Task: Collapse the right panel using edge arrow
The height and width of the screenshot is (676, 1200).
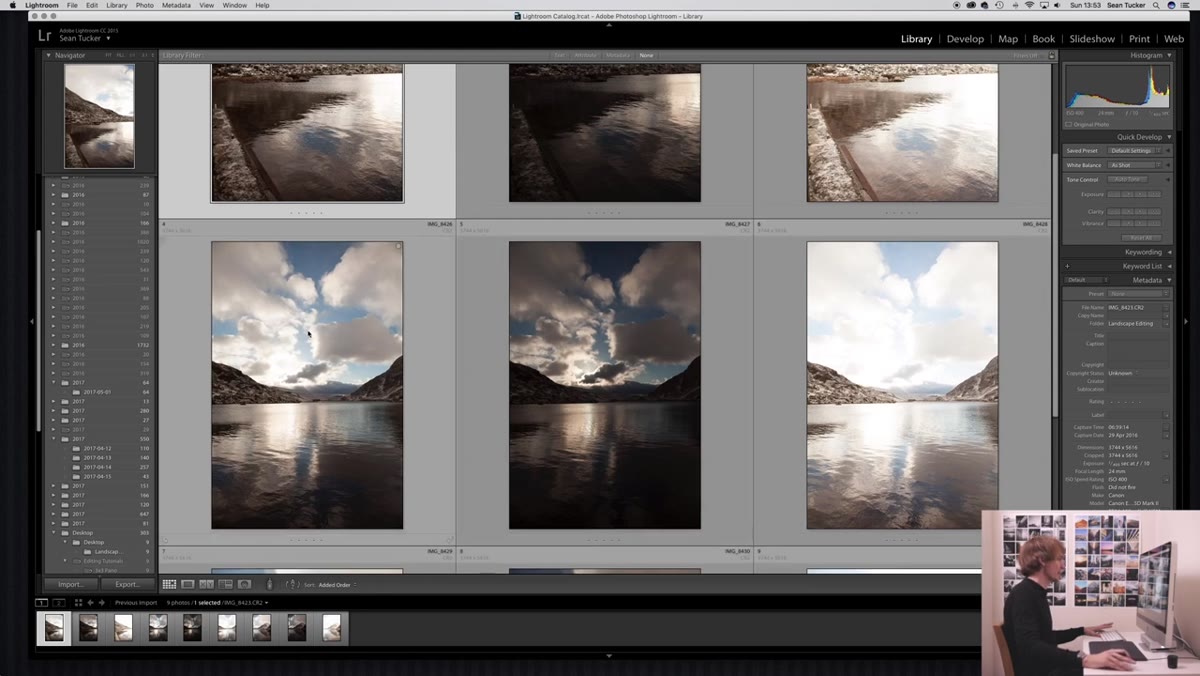Action: pyautogui.click(x=1186, y=321)
